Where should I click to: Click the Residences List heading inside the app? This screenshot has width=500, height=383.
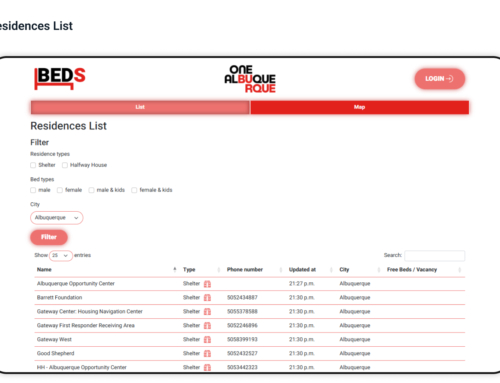click(x=68, y=126)
